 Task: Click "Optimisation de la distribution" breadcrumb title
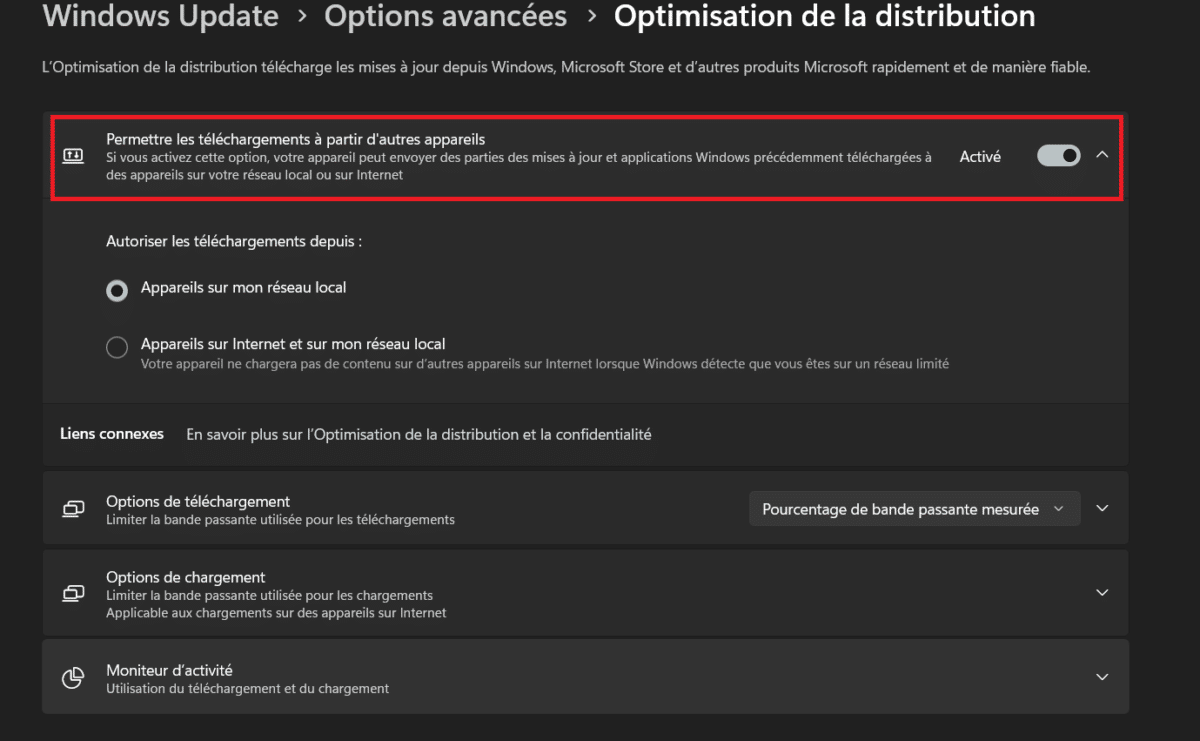click(x=823, y=16)
